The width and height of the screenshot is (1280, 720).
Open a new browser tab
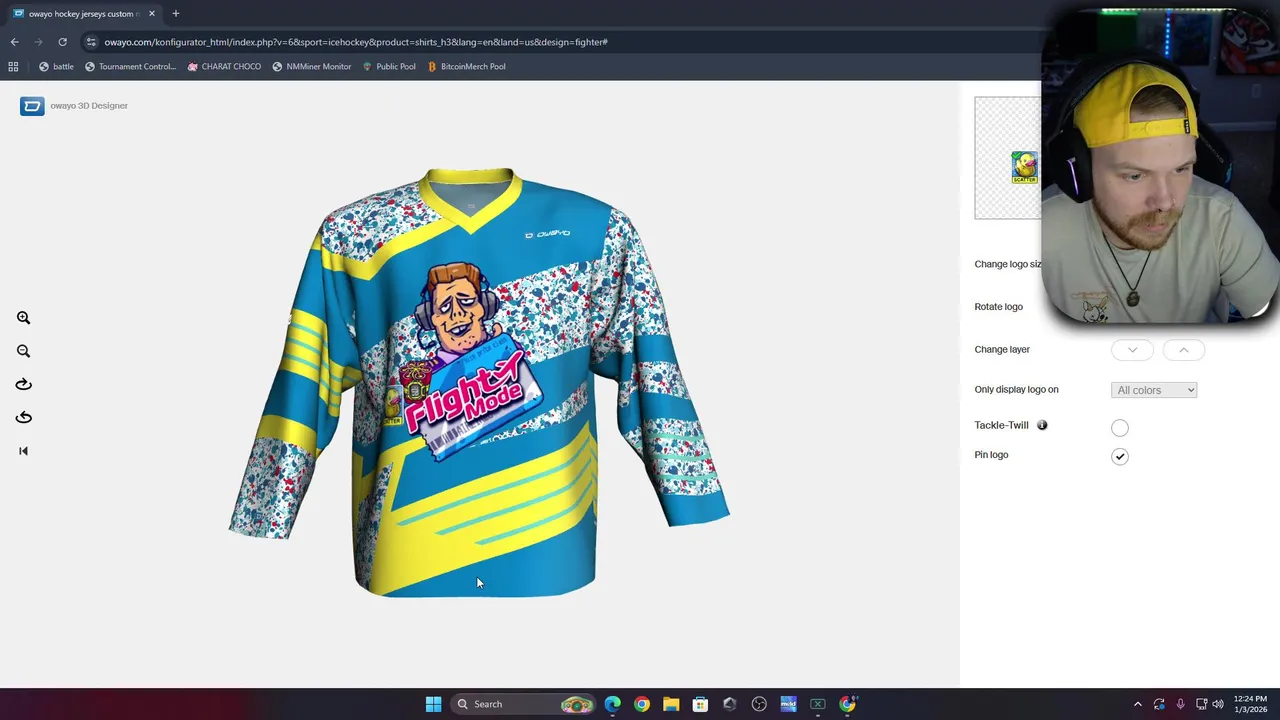click(x=175, y=14)
